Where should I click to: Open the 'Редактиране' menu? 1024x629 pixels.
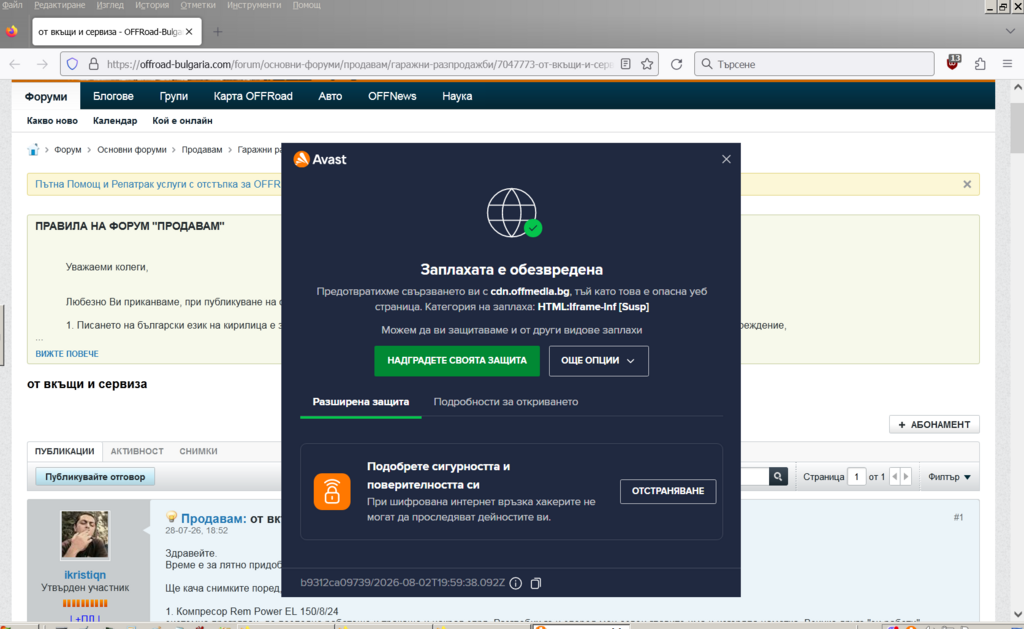pyautogui.click(x=59, y=5)
